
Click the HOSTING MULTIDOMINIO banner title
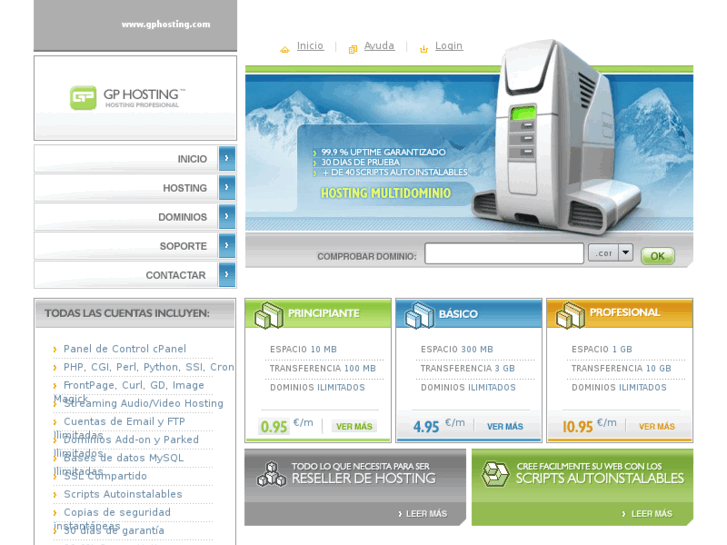click(386, 193)
